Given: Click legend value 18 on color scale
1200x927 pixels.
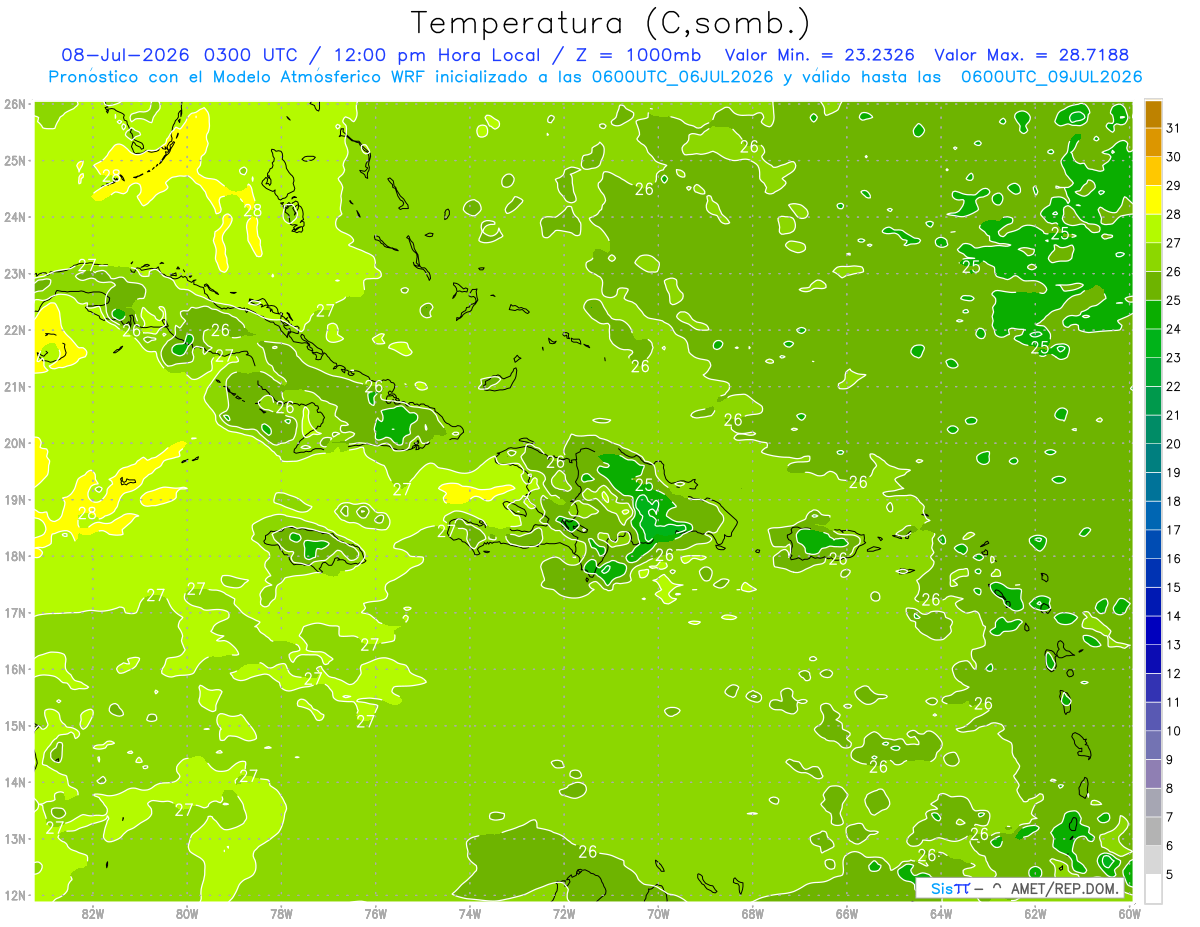Looking at the screenshot, I should coord(1174,501).
